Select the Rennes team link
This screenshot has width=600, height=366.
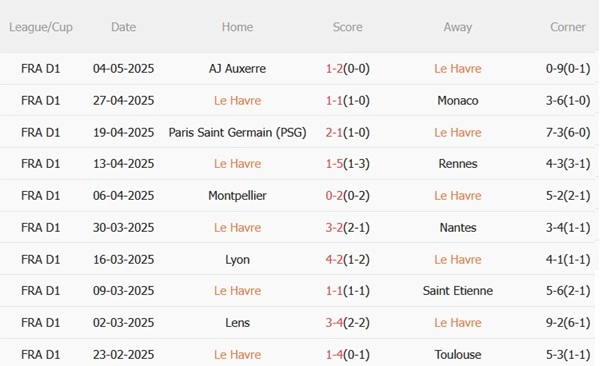coord(458,163)
